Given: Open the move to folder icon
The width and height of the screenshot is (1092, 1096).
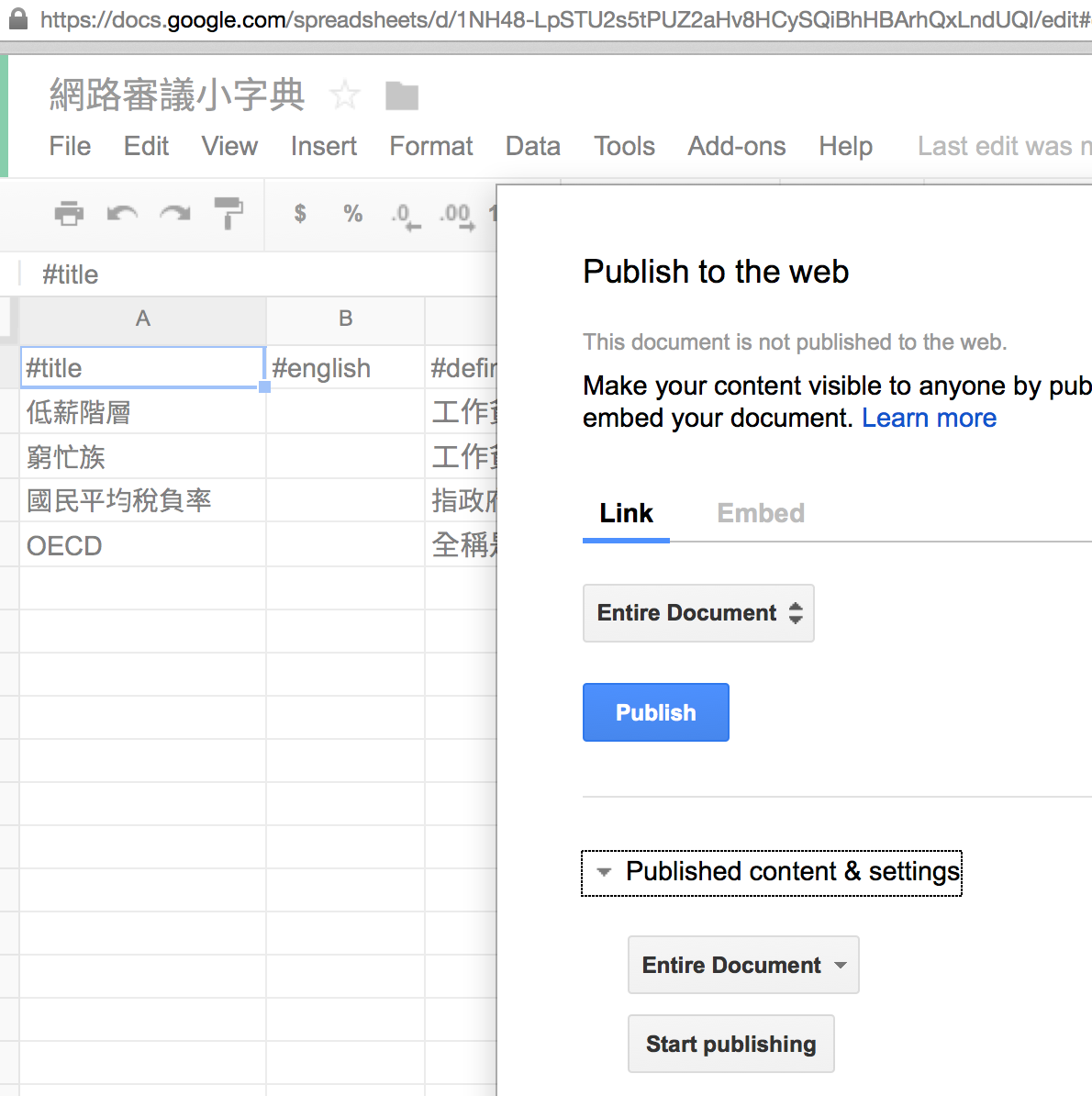Looking at the screenshot, I should (x=402, y=95).
